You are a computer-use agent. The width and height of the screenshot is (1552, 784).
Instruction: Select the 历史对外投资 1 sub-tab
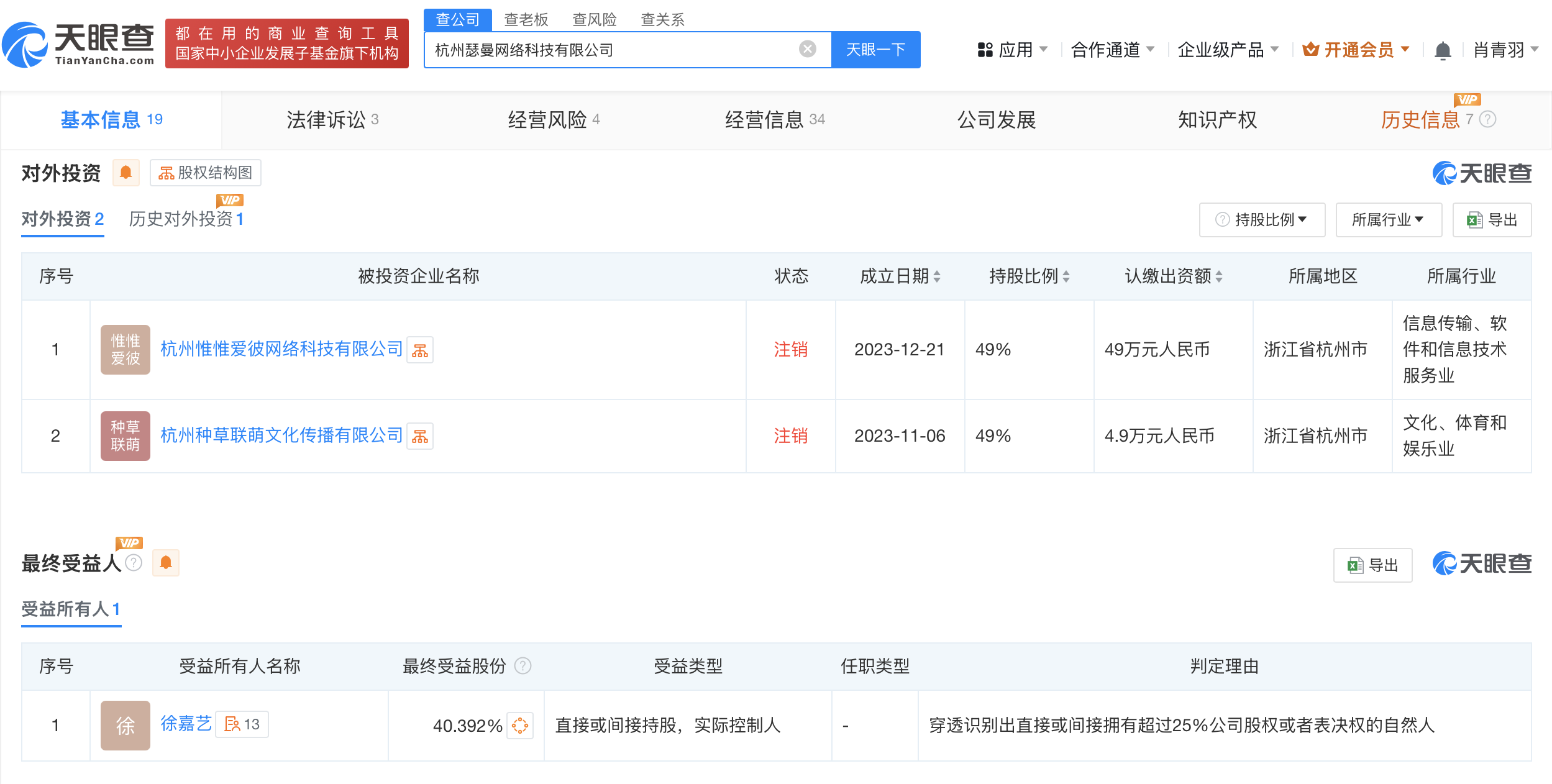click(x=186, y=219)
